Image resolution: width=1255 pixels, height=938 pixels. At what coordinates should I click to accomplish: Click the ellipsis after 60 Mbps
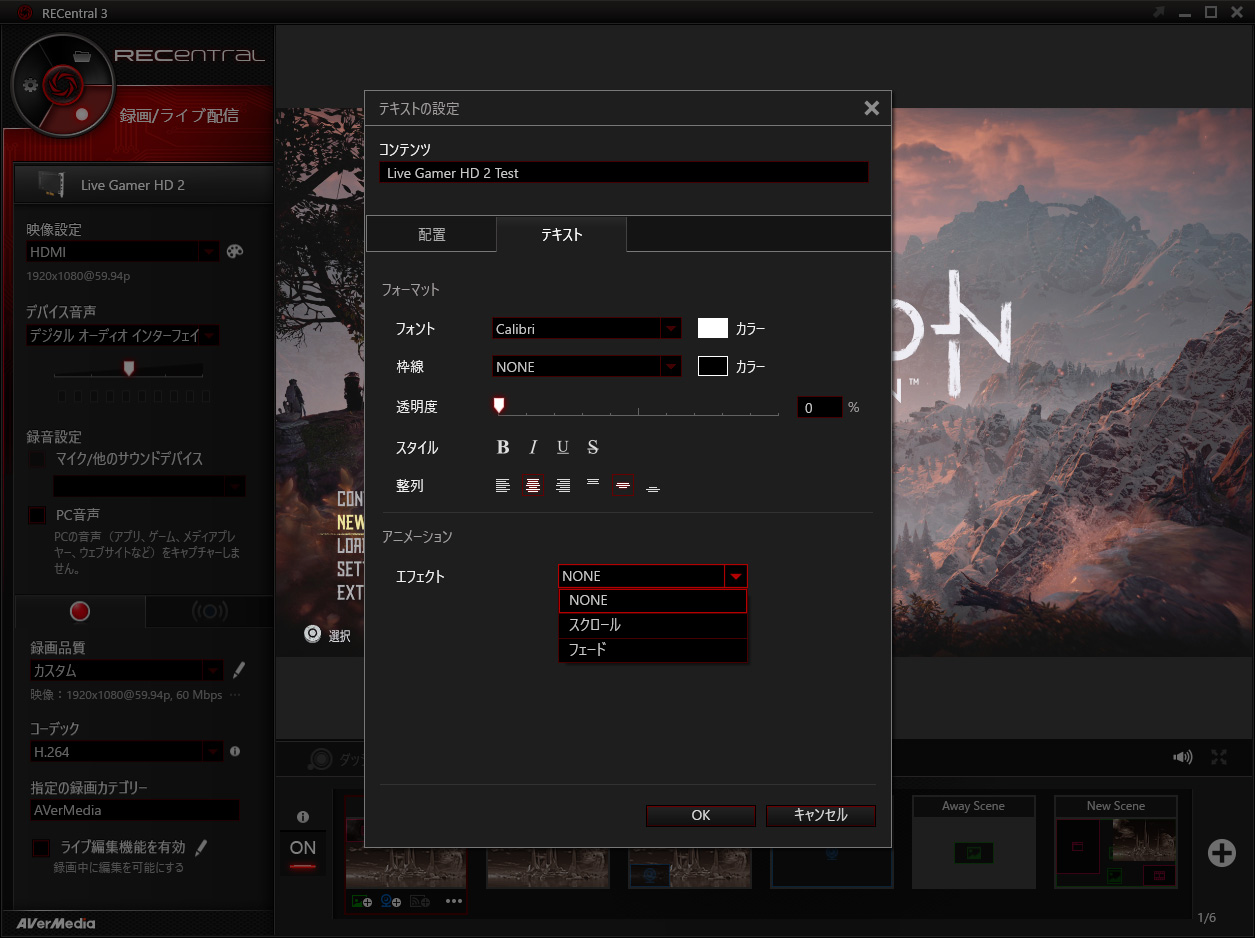[x=235, y=694]
